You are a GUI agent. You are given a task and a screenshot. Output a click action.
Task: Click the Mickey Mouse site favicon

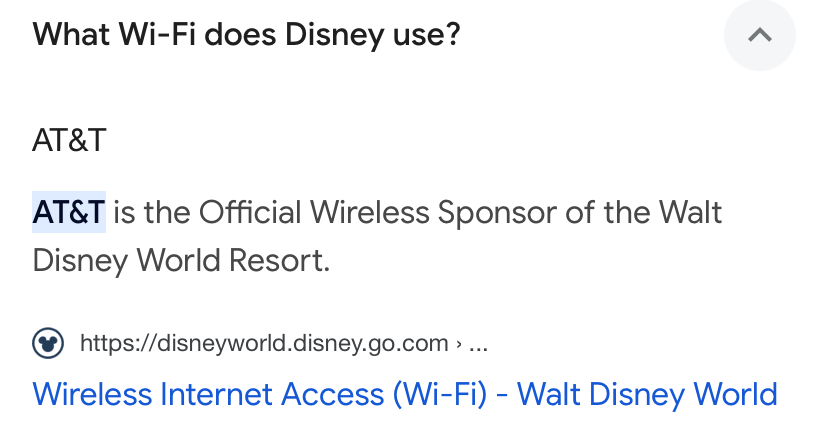tap(48, 344)
